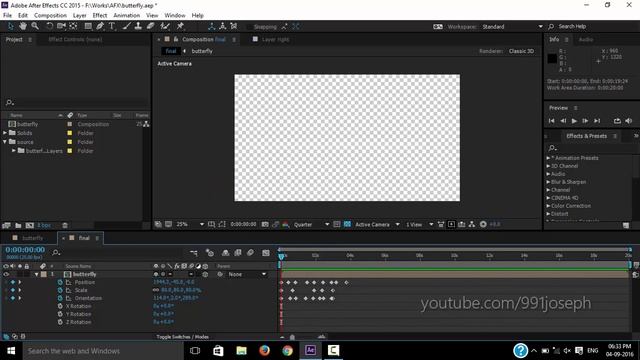This screenshot has height=360, width=640.
Task: Open After Effects from the Windows taskbar
Action: click(310, 351)
